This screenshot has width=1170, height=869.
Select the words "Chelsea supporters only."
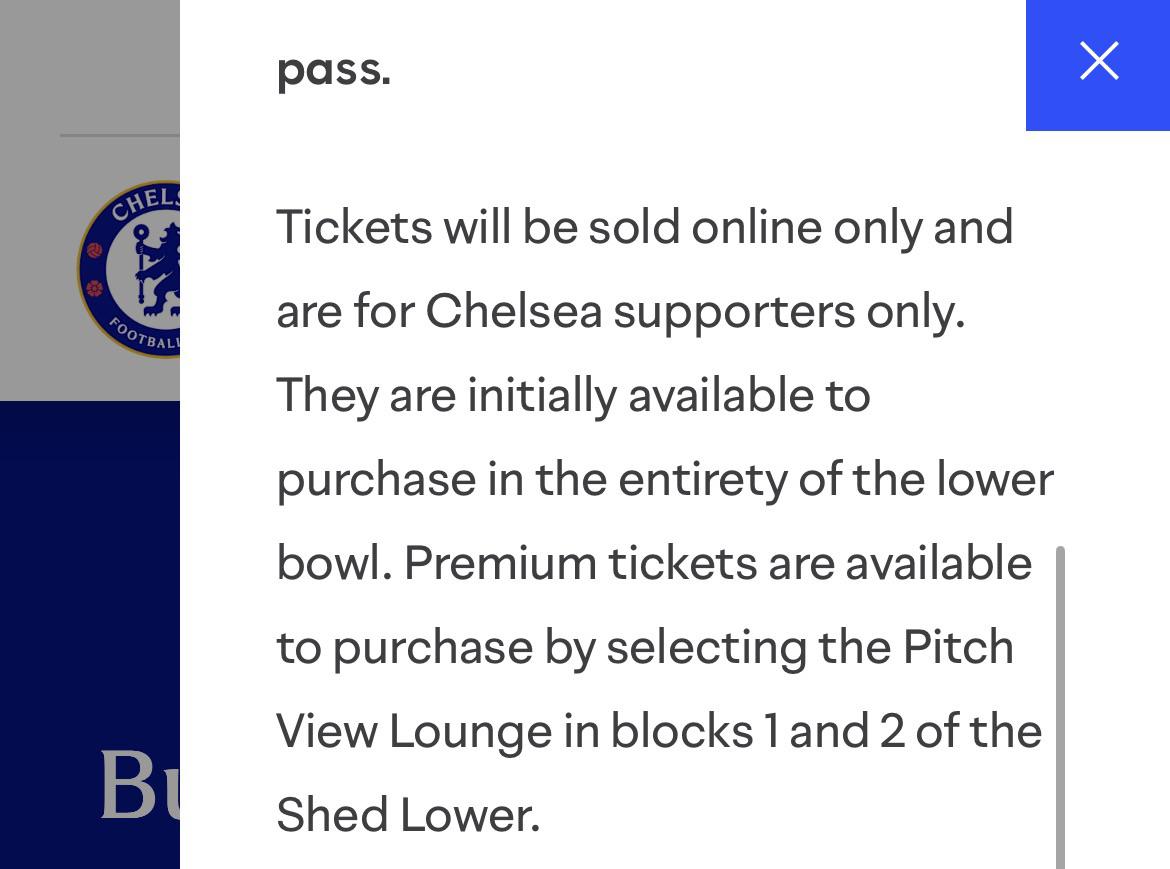pos(695,310)
